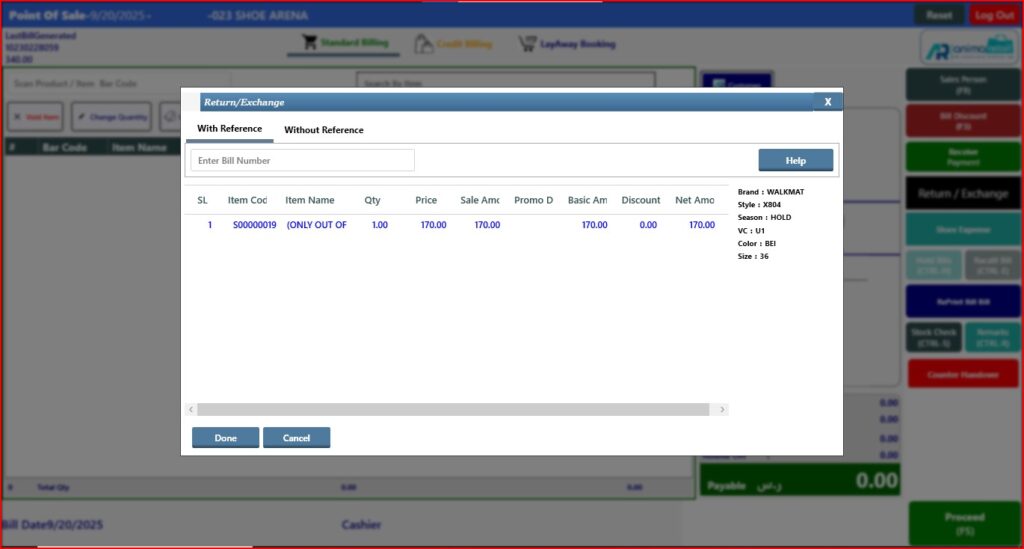Click the Void Item X icon
Screen dimensions: 1024x549
point(17,117)
